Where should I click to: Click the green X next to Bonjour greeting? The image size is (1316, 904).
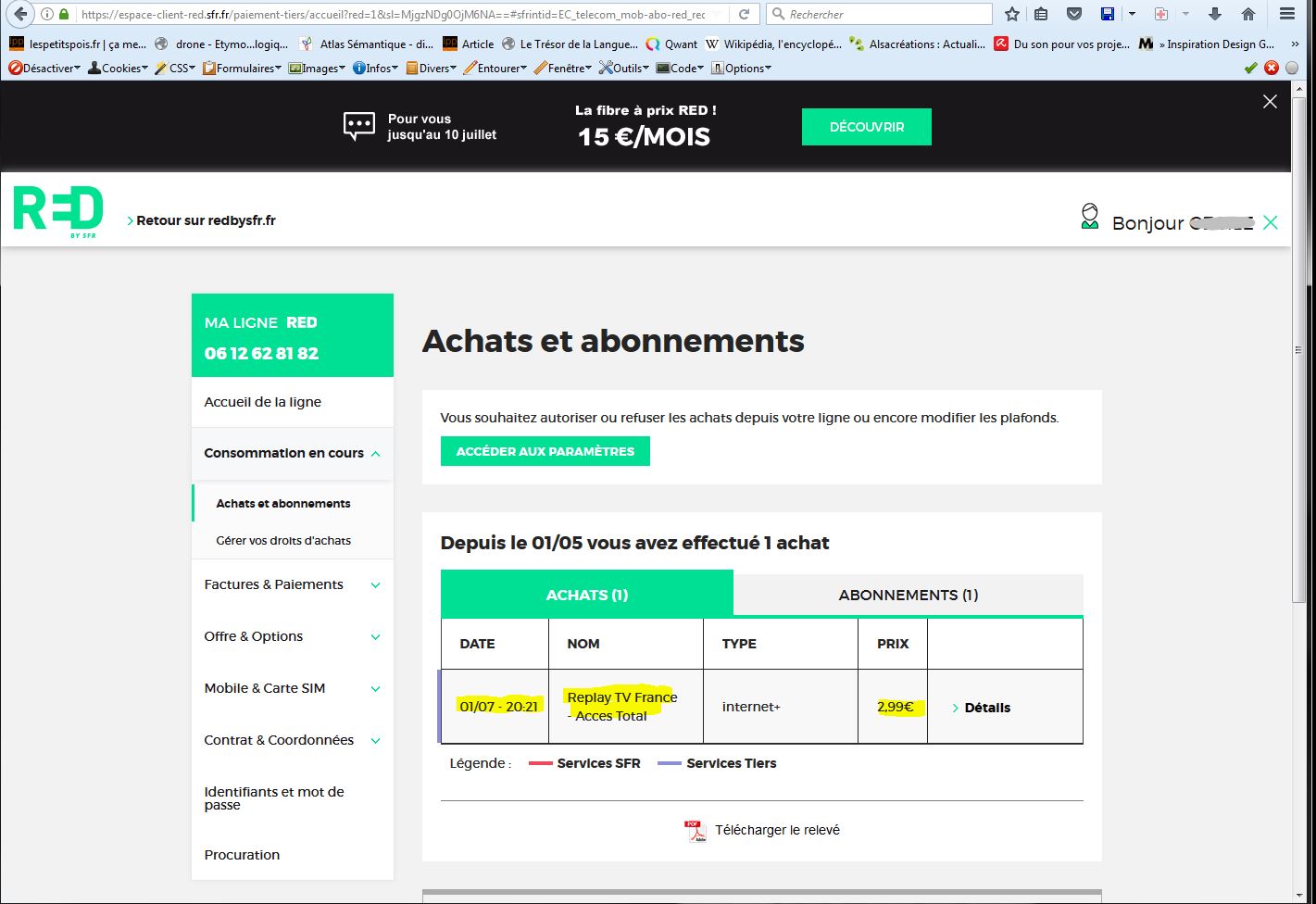(1270, 222)
